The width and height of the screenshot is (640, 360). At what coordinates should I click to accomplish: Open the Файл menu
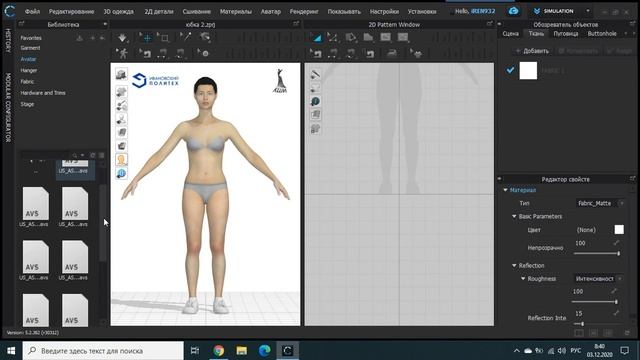coord(32,11)
